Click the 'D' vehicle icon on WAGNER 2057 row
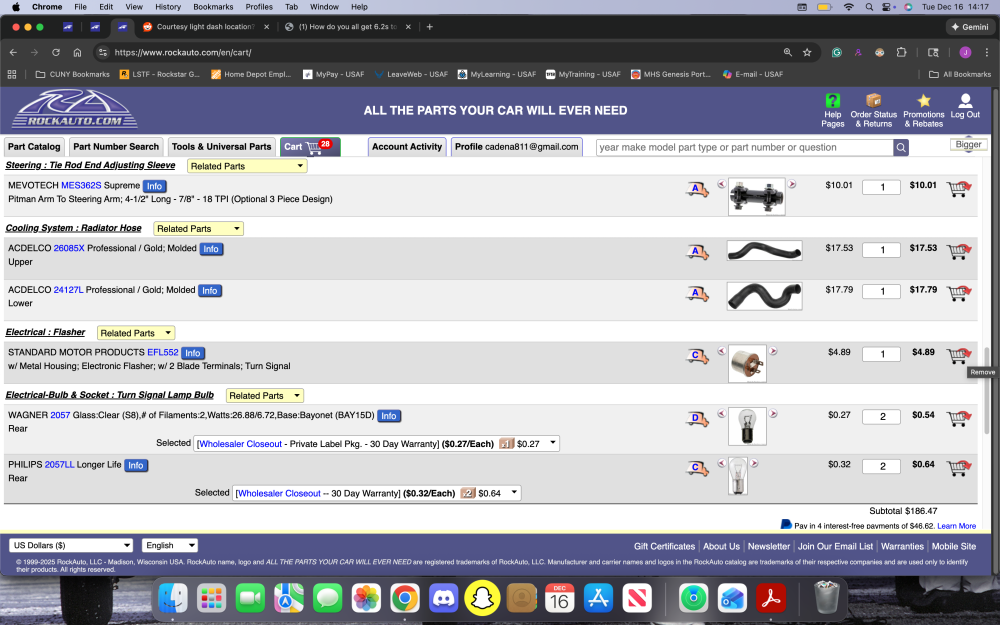Image resolution: width=1000 pixels, height=625 pixels. coord(697,416)
